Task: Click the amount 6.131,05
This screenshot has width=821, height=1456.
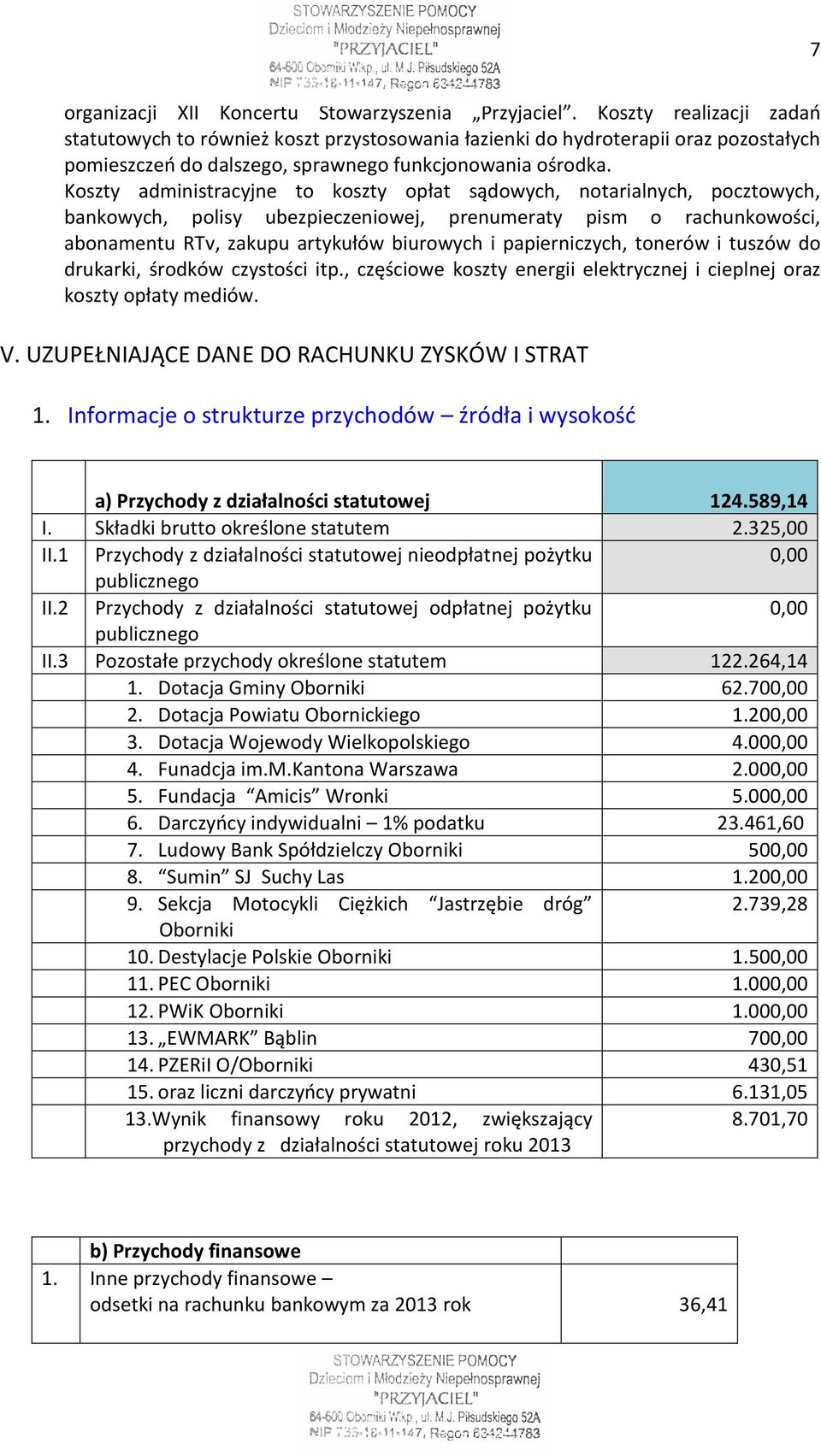Action: [770, 1092]
